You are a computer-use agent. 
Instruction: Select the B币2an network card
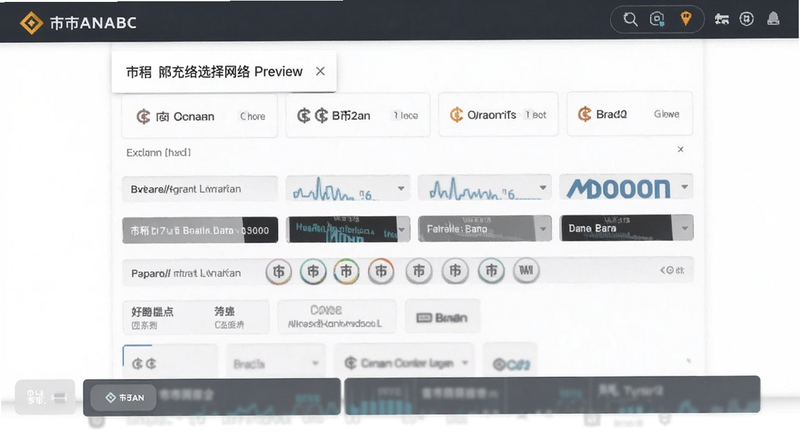click(358, 115)
